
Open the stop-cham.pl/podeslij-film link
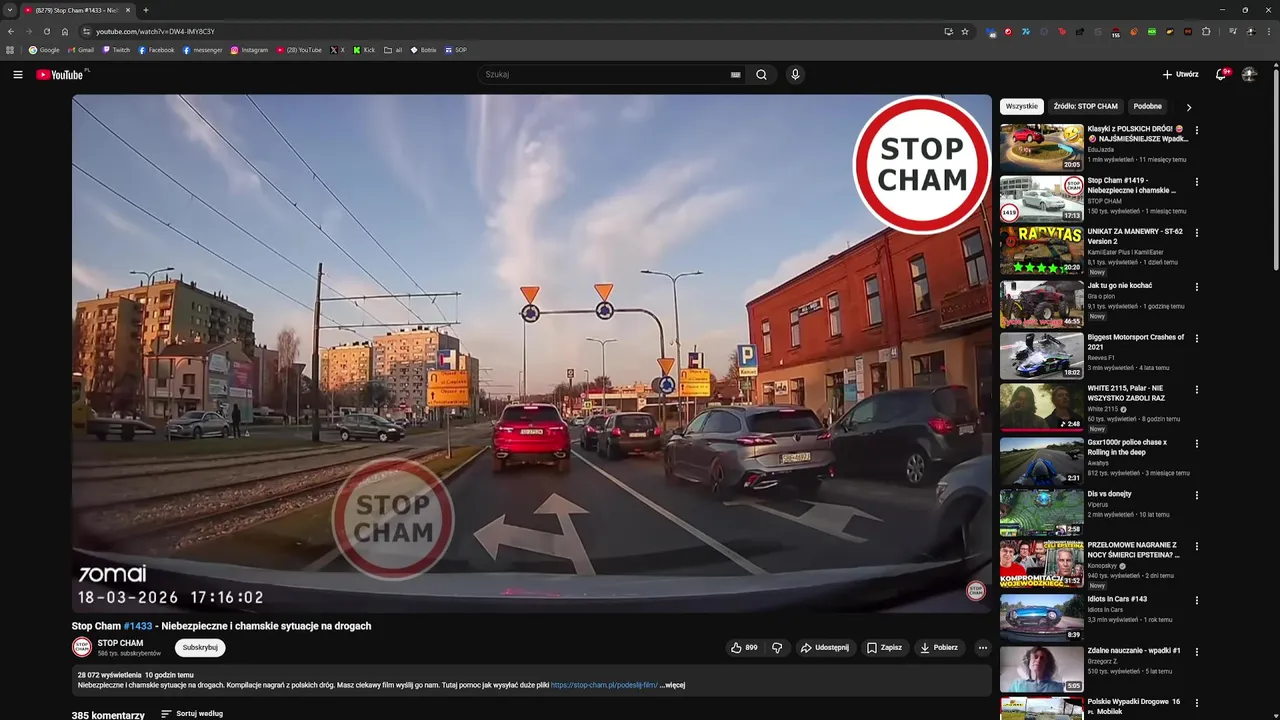coord(604,685)
